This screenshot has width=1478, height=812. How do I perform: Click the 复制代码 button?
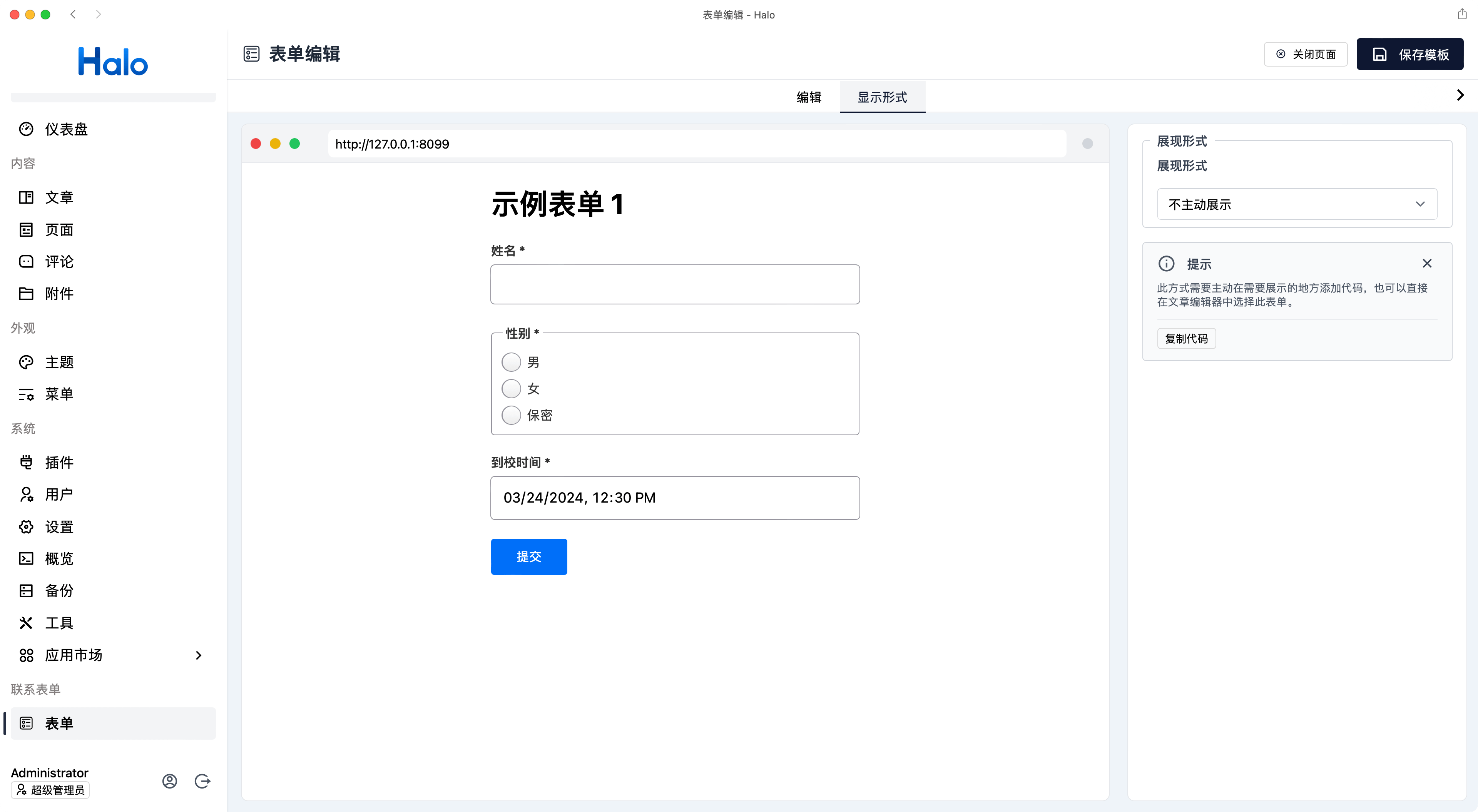(x=1186, y=339)
